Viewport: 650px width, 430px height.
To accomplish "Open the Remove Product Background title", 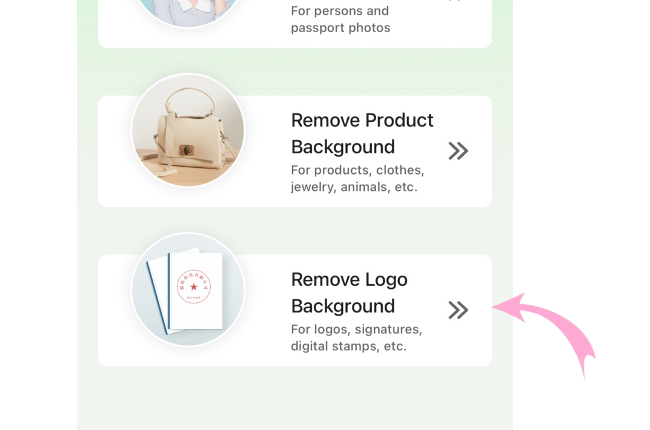I will pyautogui.click(x=362, y=134).
